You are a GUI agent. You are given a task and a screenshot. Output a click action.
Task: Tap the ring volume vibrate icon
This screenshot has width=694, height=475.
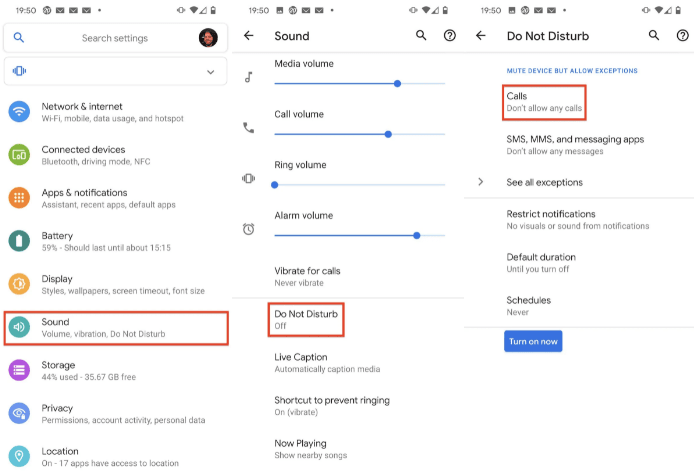[248, 178]
